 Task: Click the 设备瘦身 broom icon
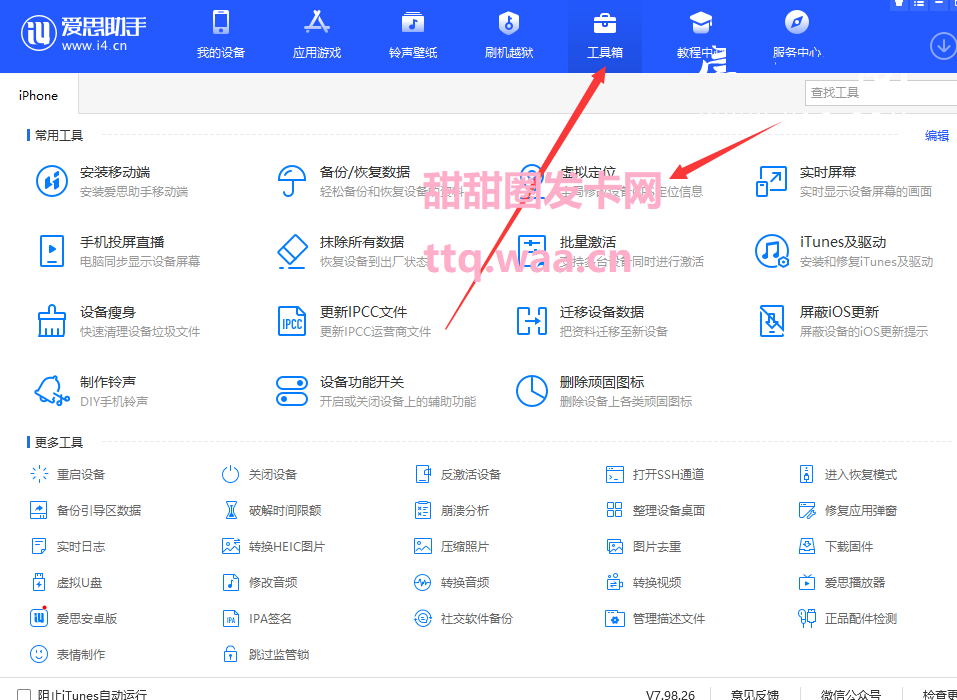[52, 321]
